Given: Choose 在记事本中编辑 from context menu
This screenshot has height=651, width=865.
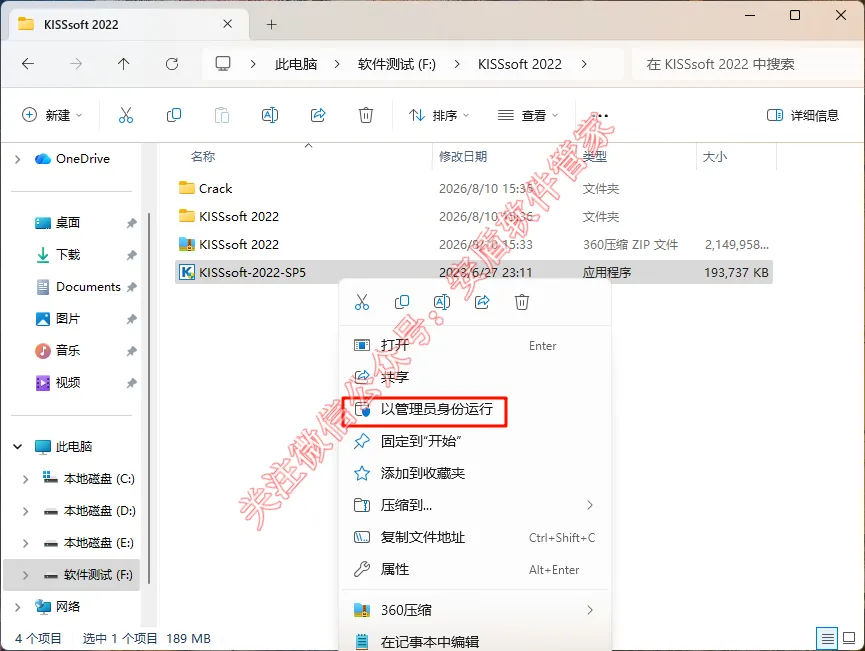Looking at the screenshot, I should [x=476, y=642].
